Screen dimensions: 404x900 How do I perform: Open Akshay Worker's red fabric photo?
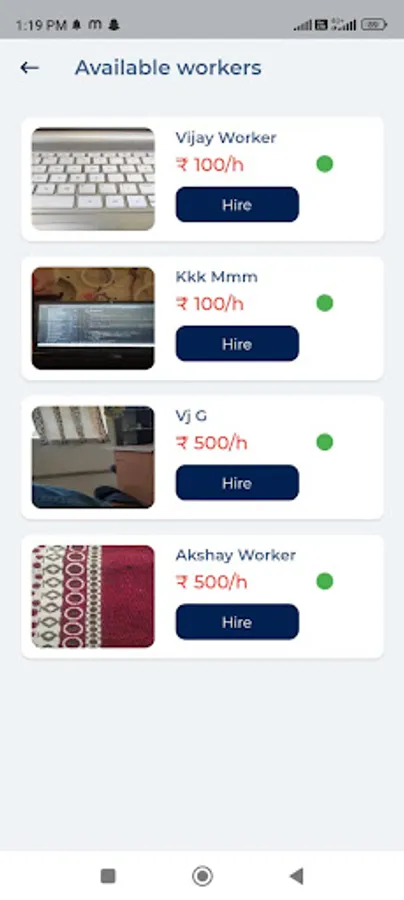[93, 596]
